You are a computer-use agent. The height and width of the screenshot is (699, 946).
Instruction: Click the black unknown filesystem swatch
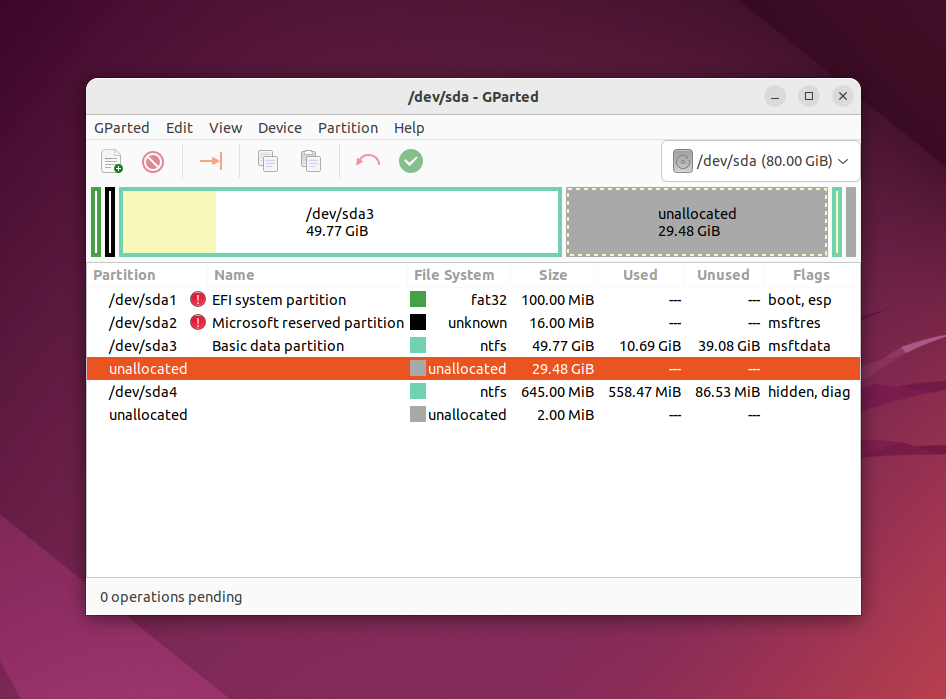tap(417, 322)
